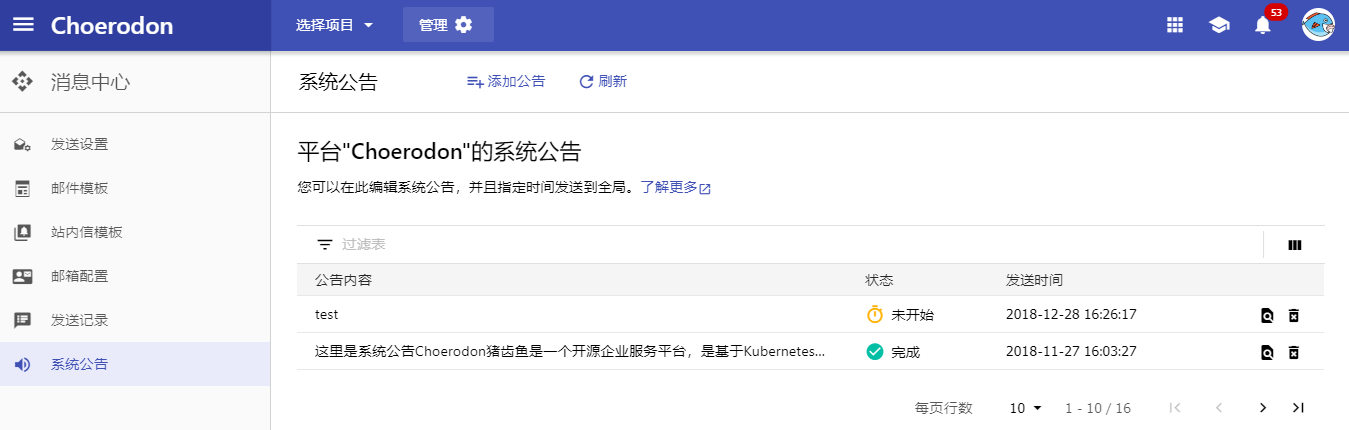This screenshot has width=1349, height=430.
Task: View details of test announcement
Action: click(1267, 315)
